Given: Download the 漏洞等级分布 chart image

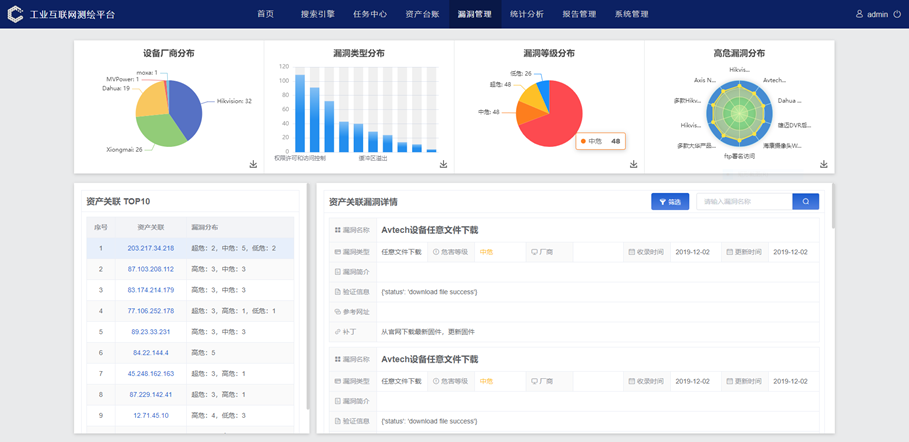Looking at the screenshot, I should [633, 164].
